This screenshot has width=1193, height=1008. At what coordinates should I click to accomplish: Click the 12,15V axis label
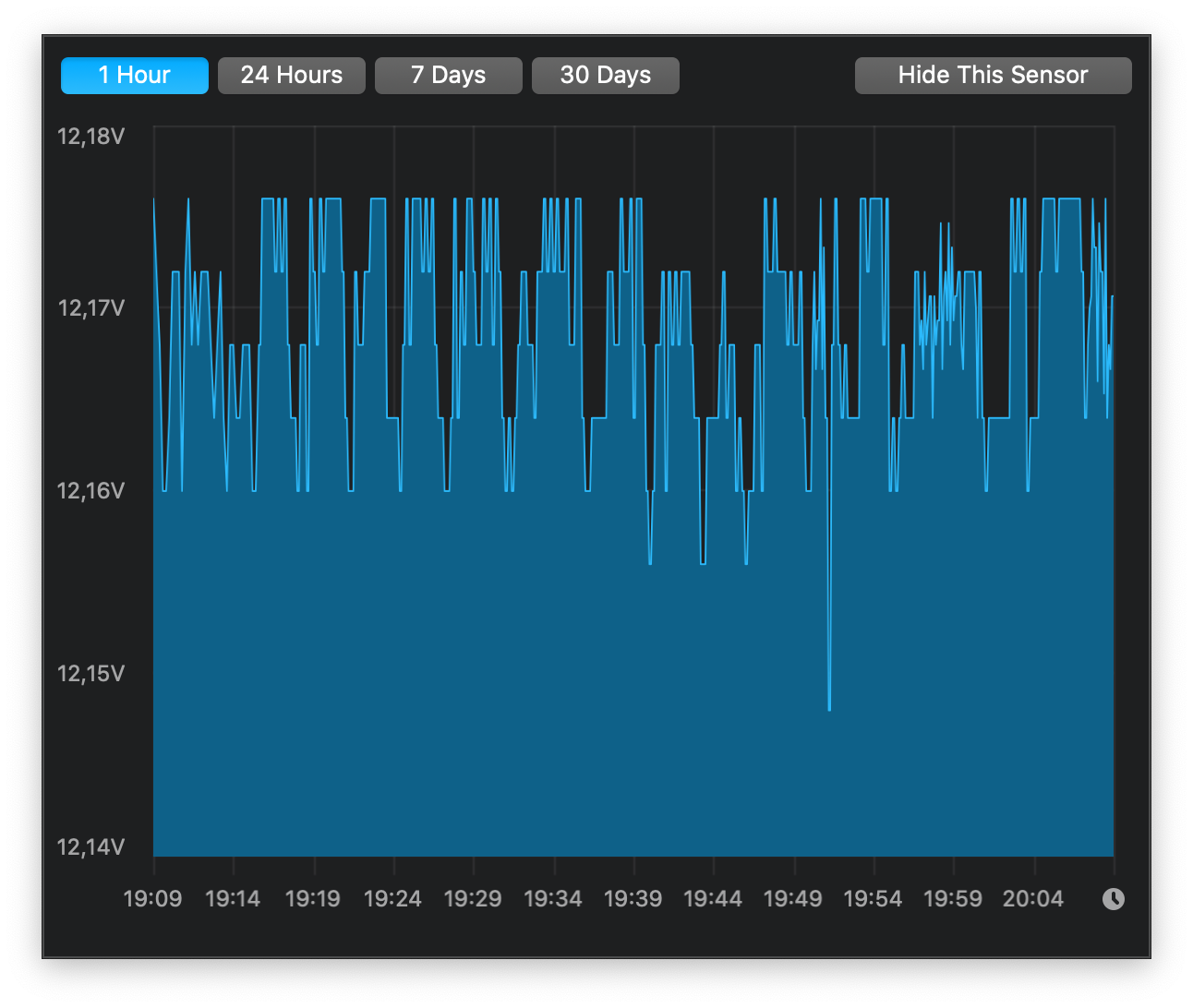90,674
